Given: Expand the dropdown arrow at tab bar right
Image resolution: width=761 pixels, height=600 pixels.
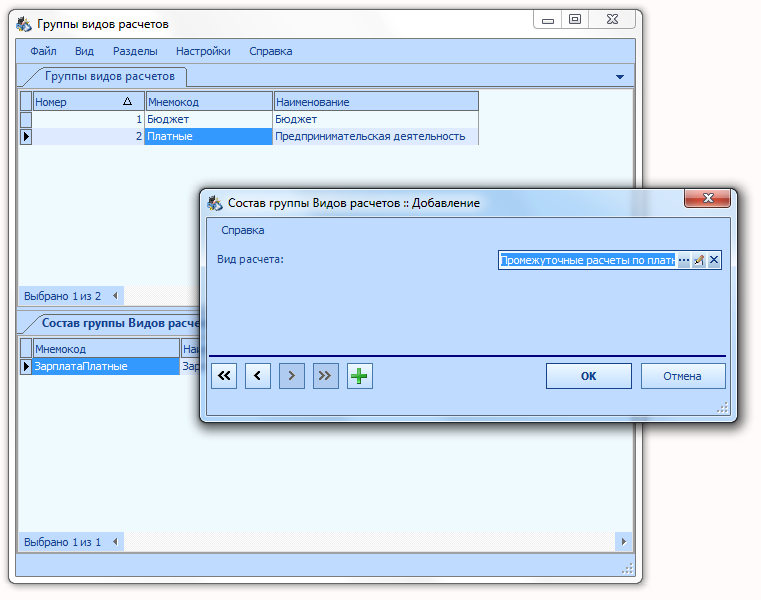Looking at the screenshot, I should [x=620, y=77].
